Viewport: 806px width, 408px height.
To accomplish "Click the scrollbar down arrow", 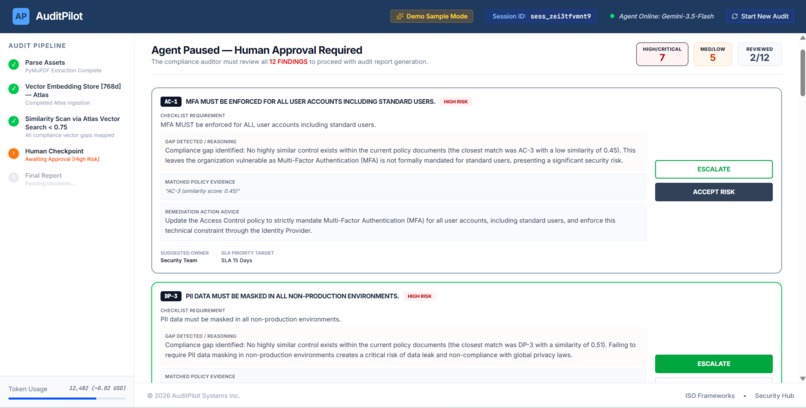I will [802, 379].
